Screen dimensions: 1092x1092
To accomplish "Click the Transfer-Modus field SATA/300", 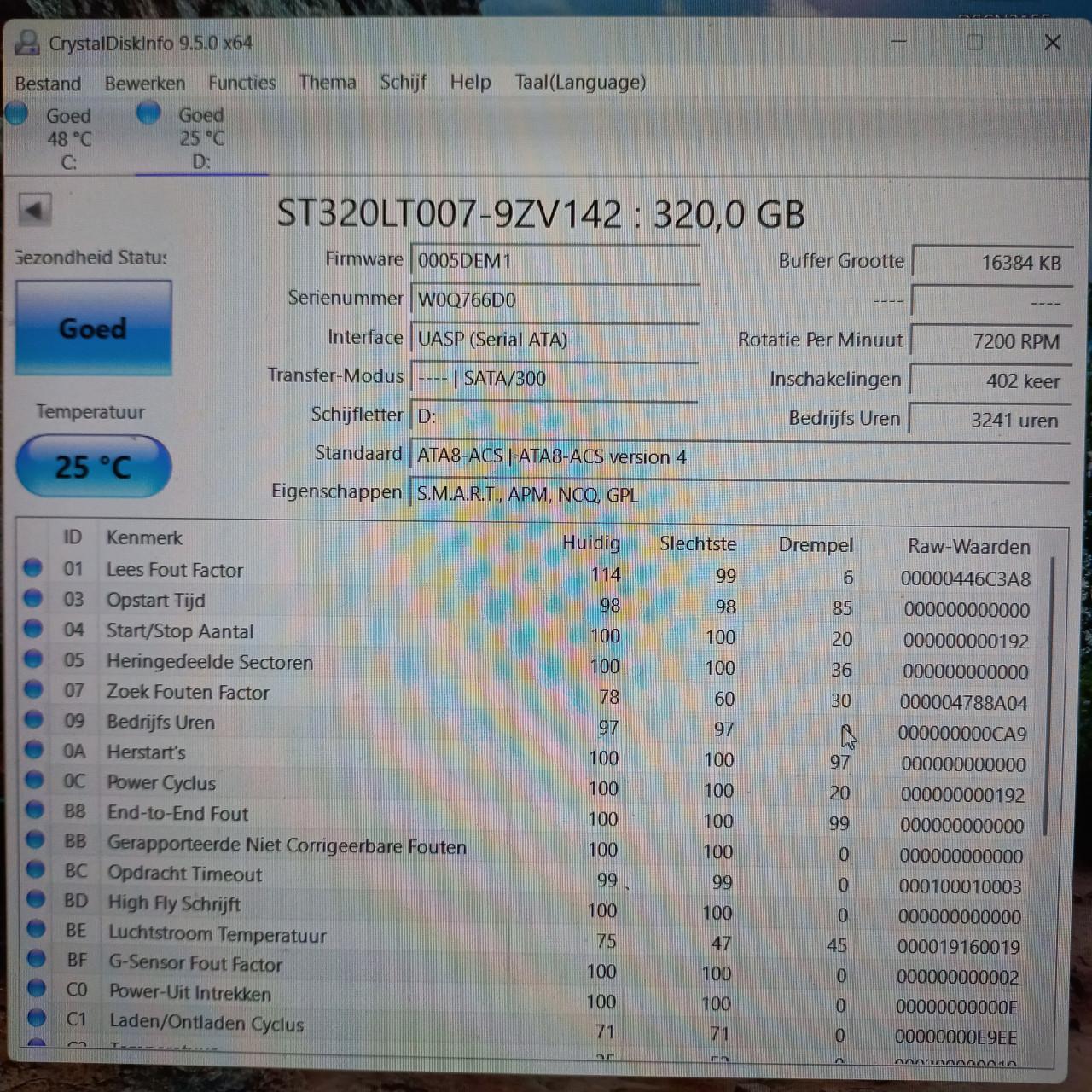I will [x=555, y=377].
